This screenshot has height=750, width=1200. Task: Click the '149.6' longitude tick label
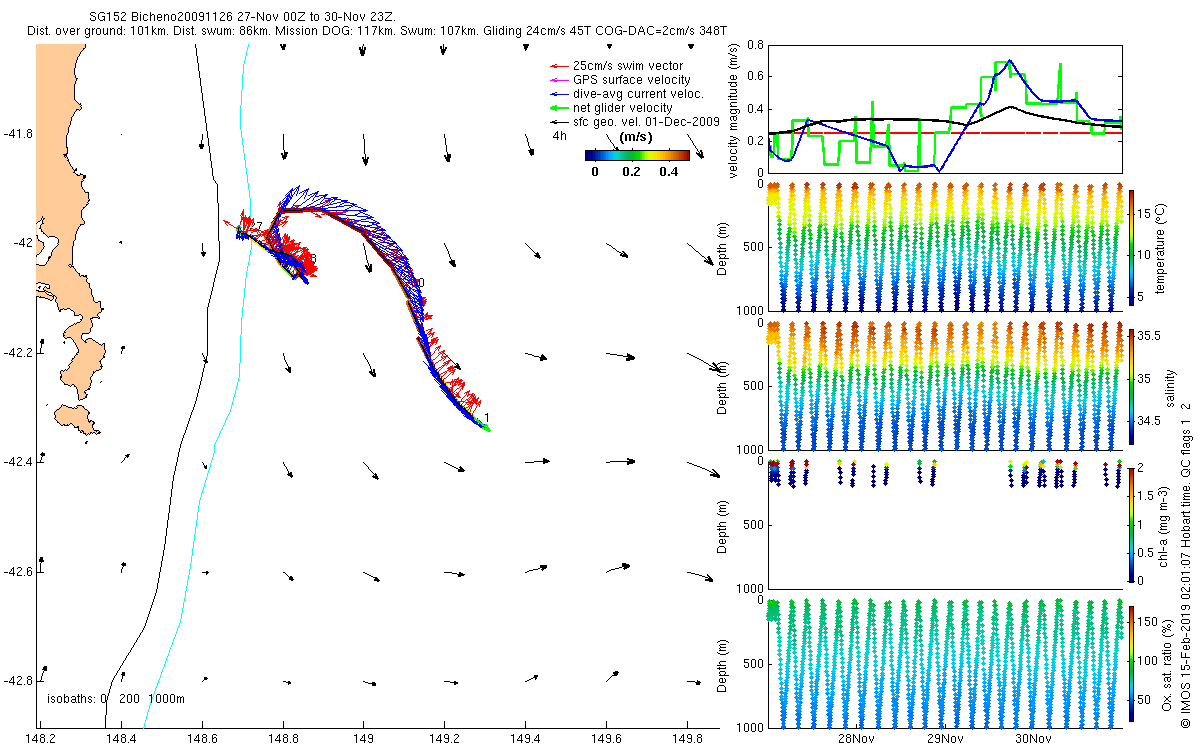tap(606, 739)
